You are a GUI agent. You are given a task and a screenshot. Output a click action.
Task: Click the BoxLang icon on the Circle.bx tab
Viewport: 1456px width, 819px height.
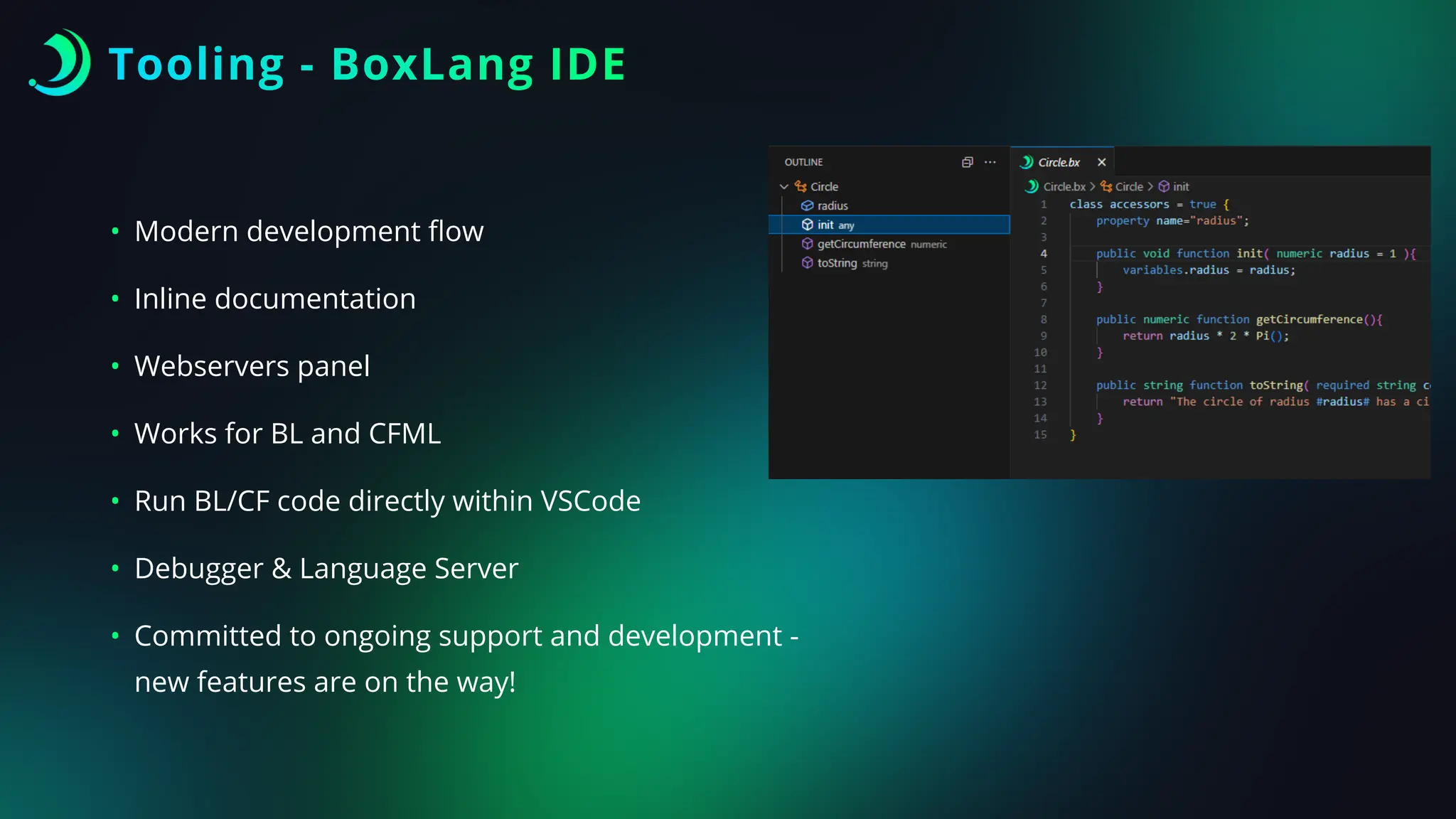coord(1026,162)
